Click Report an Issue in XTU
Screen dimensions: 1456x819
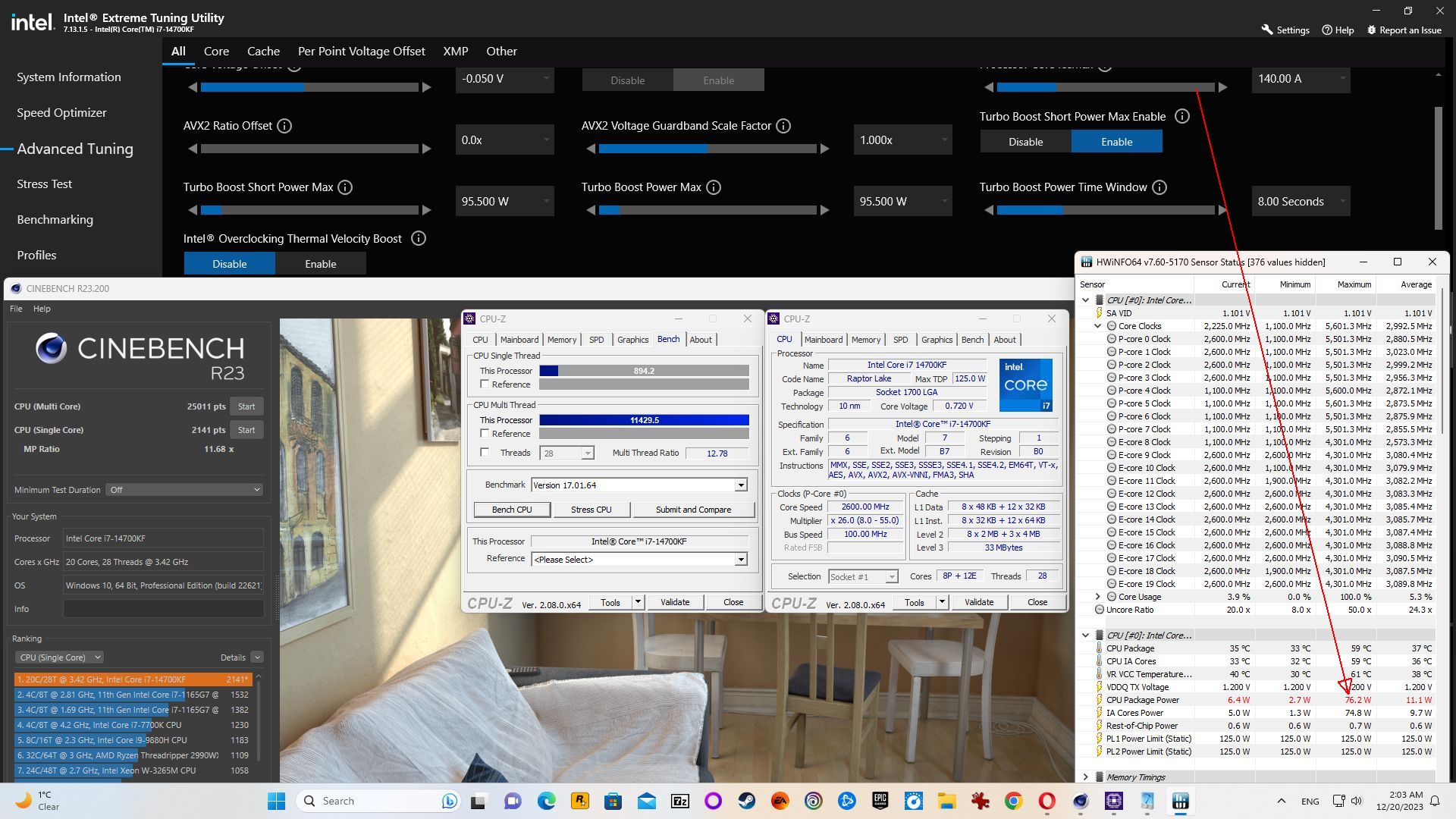[1404, 30]
